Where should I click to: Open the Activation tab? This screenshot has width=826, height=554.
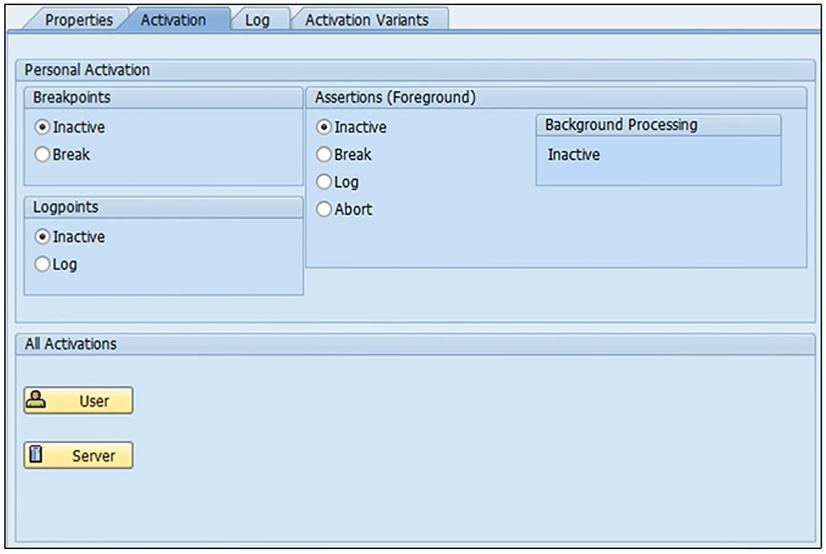(x=173, y=20)
